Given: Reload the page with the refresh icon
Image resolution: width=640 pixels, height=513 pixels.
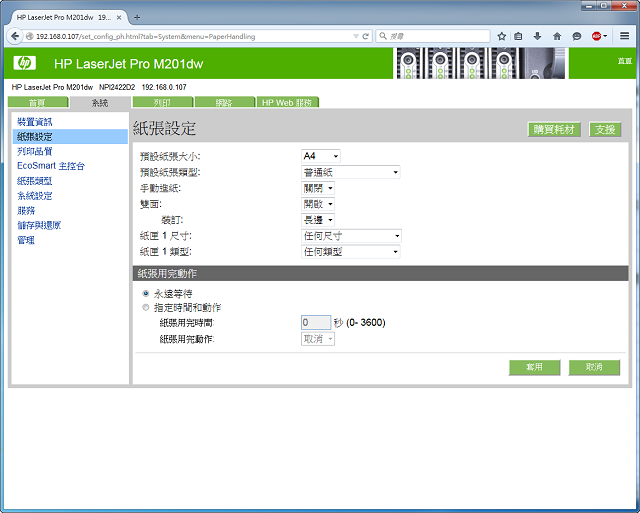Looking at the screenshot, I should tap(366, 36).
